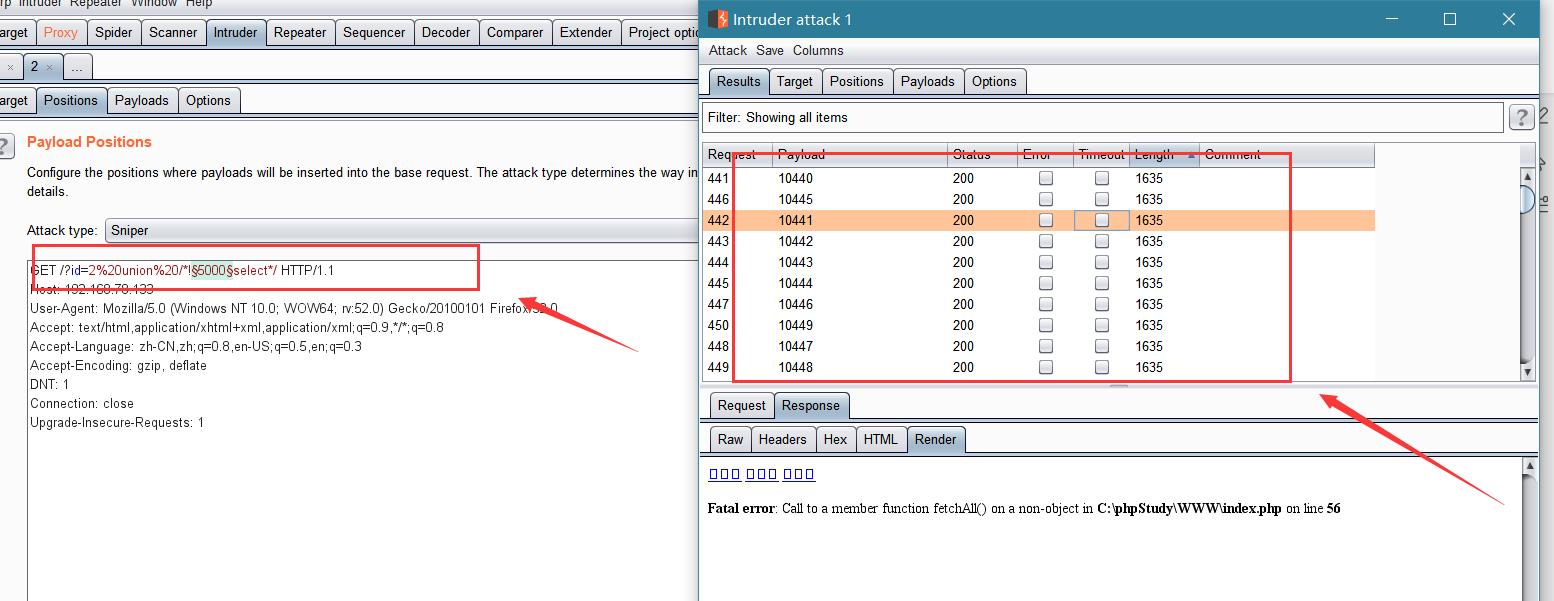Screen dimensions: 1554x601
Task: Sort results by the Comment column
Action: (x=1287, y=155)
